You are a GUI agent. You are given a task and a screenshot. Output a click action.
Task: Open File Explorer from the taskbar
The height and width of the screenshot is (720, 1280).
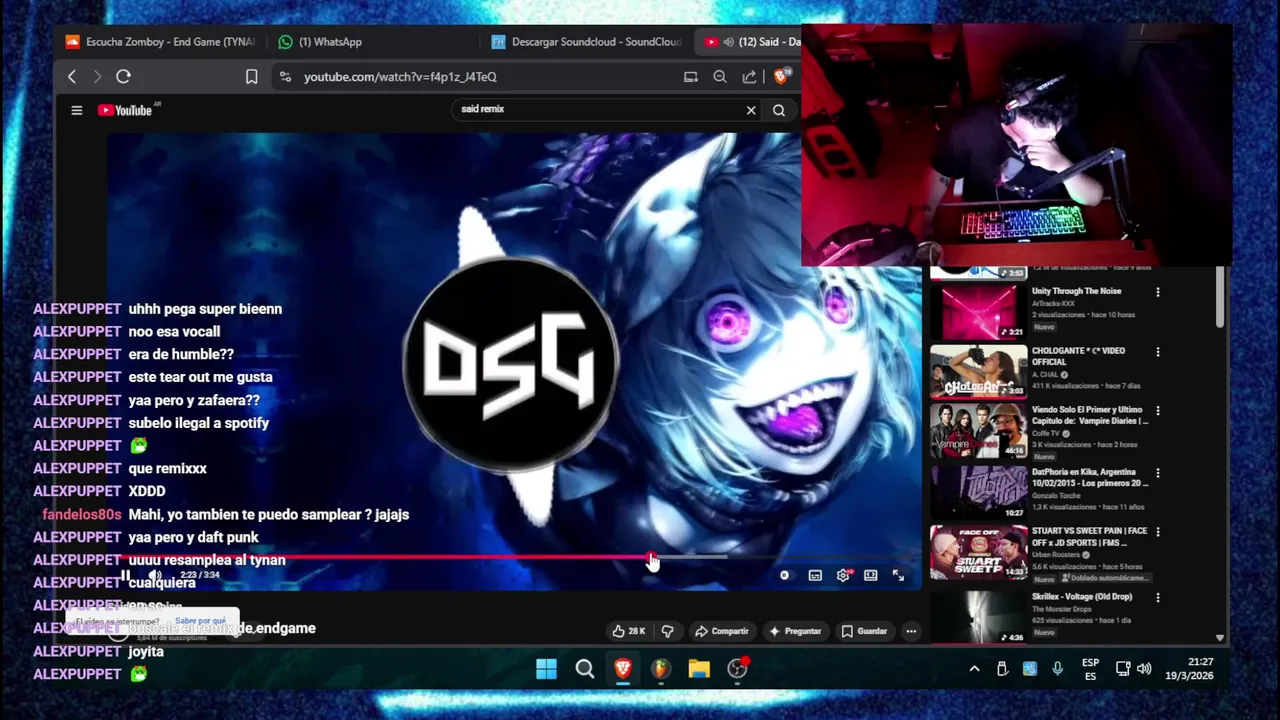[x=699, y=669]
